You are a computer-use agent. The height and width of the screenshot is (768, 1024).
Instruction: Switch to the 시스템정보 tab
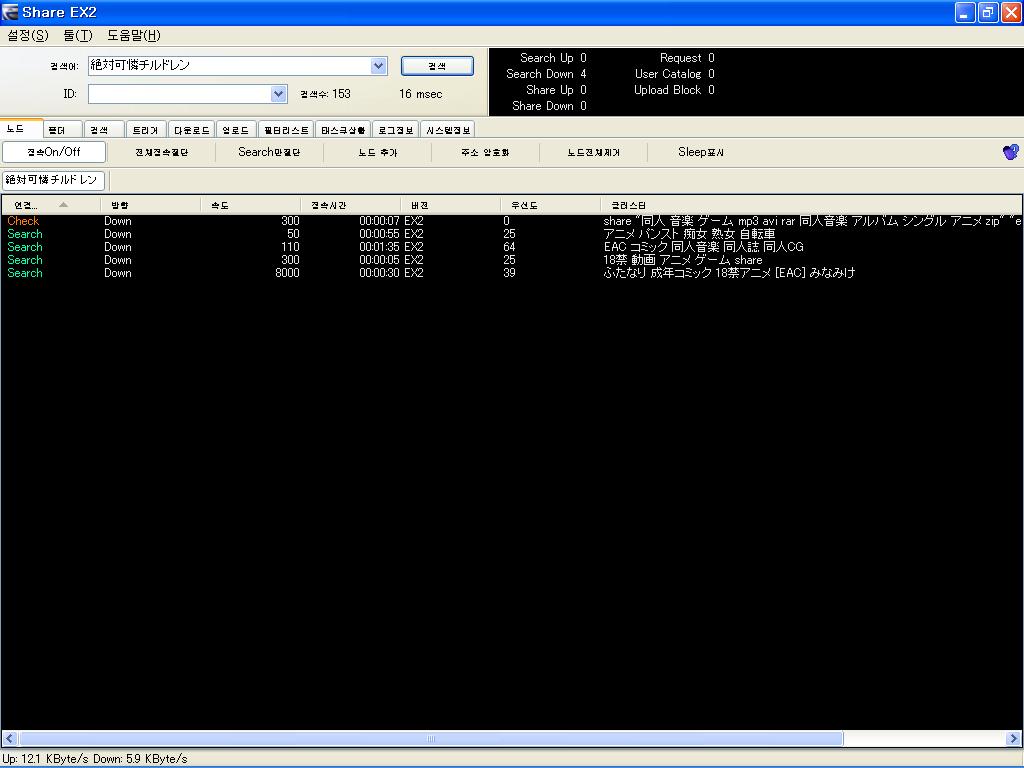pos(448,130)
